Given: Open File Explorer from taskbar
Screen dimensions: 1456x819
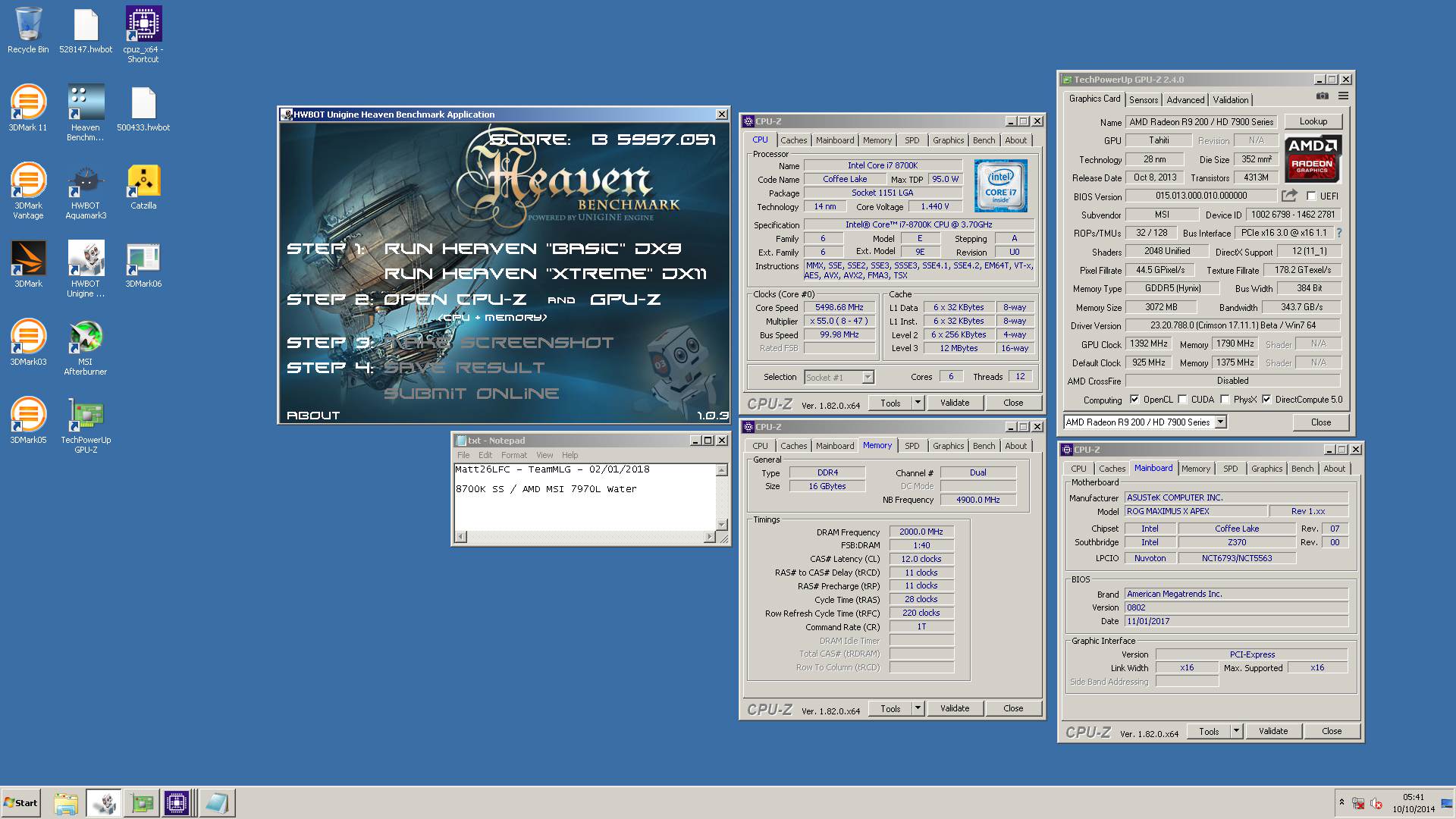Looking at the screenshot, I should (x=66, y=803).
